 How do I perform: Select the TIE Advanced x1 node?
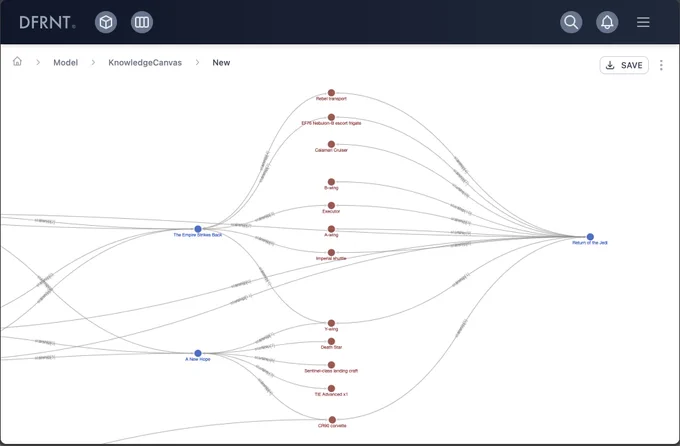(x=331, y=388)
